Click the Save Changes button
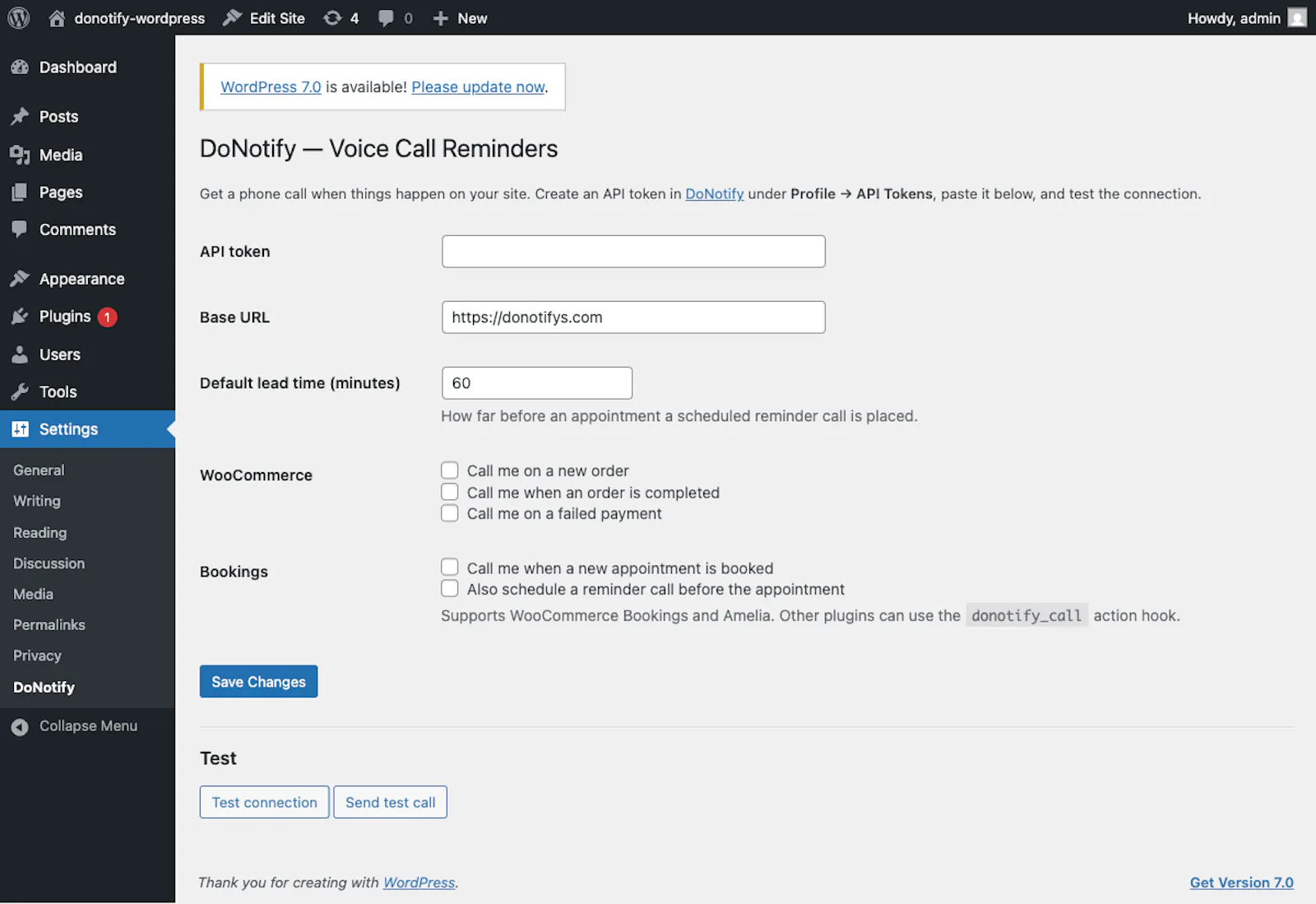The height and width of the screenshot is (904, 1316). (x=258, y=681)
